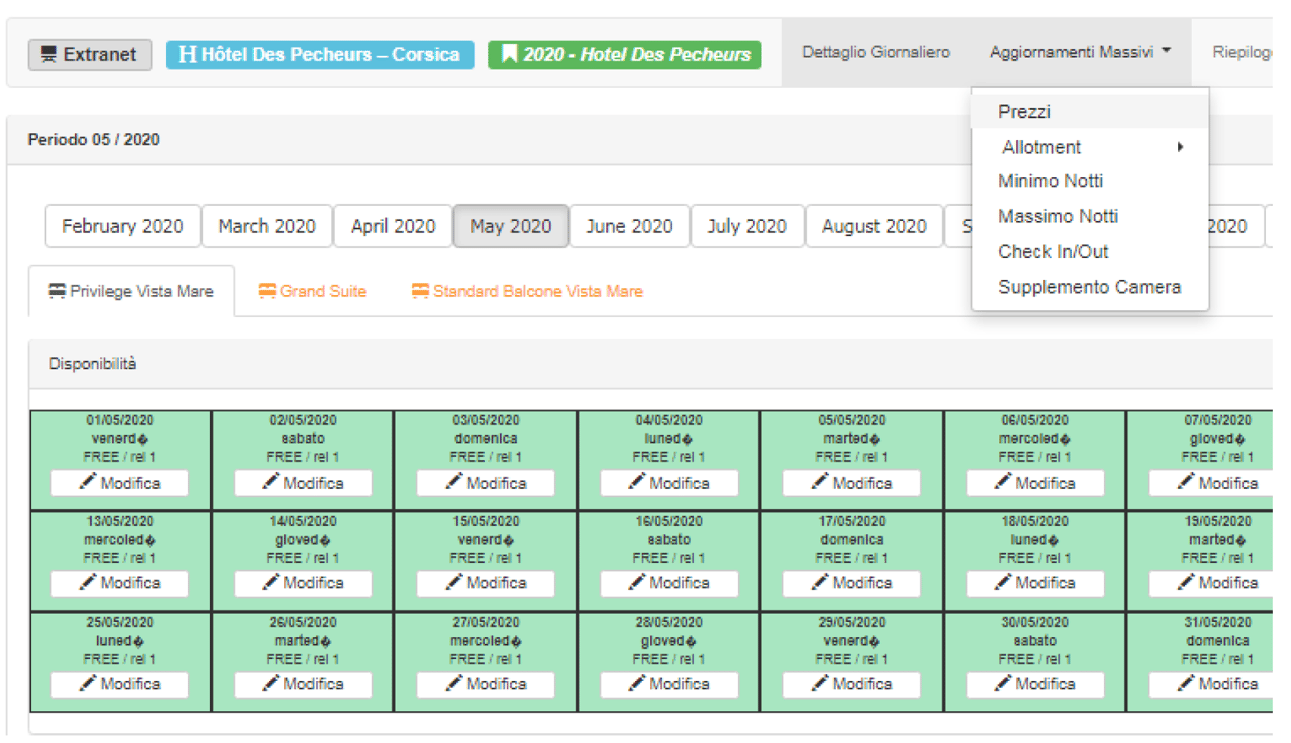Click the bed icon beside Grand Suite
Viewport: 1291px width, 743px height.
tap(267, 291)
